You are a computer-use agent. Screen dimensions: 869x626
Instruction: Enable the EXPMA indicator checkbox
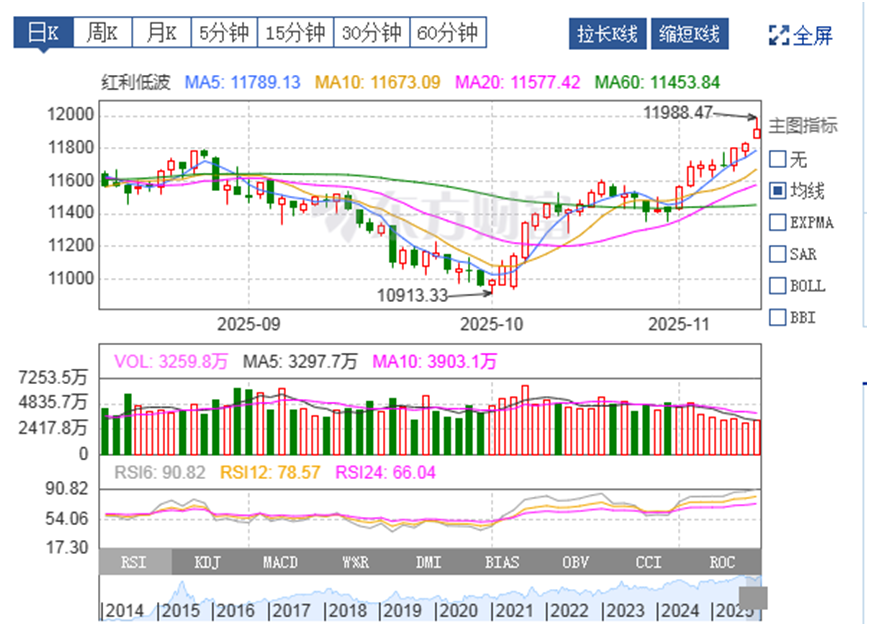pyautogui.click(x=778, y=223)
